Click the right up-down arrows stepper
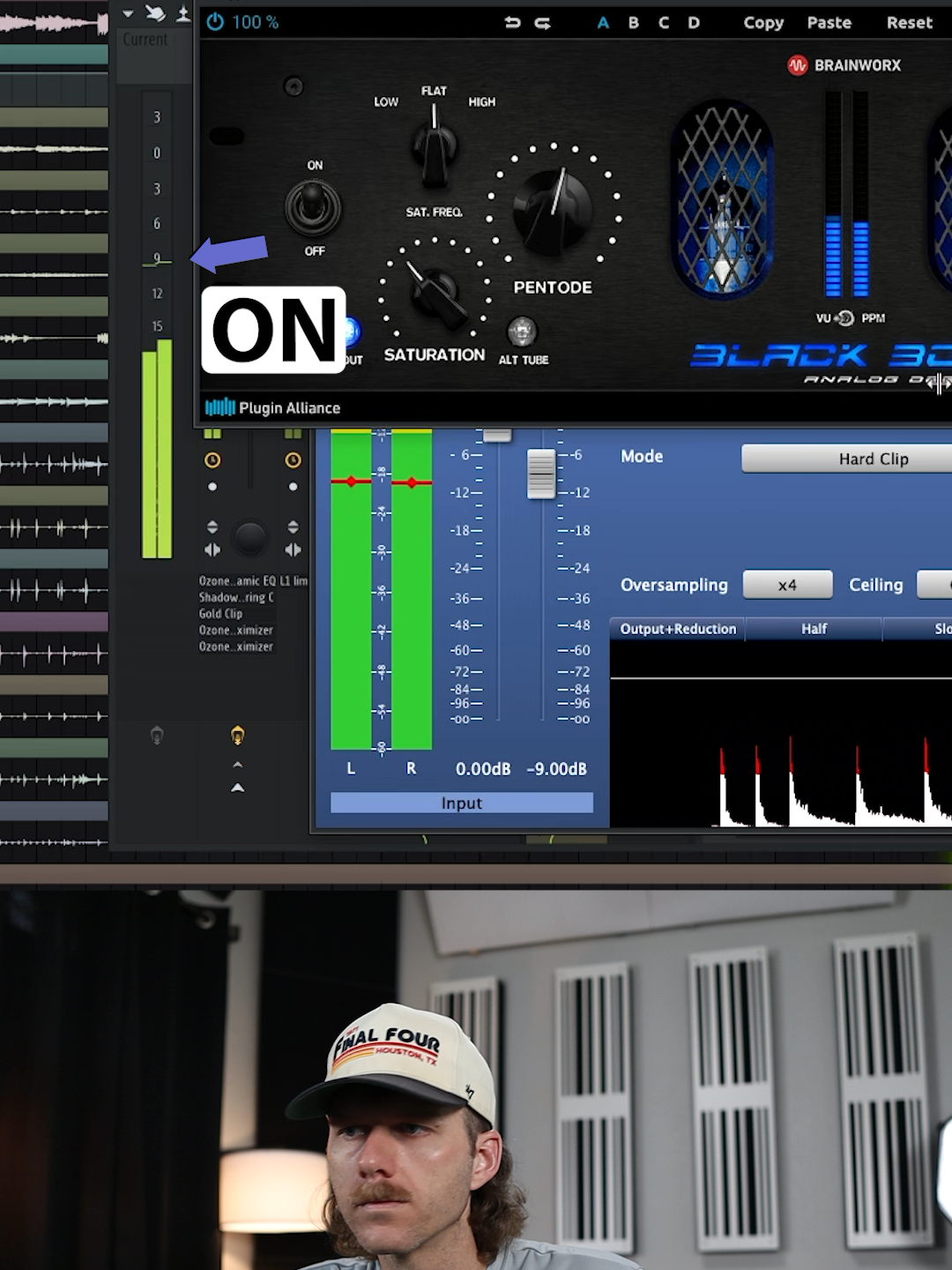The height and width of the screenshot is (1270, 952). pyautogui.click(x=293, y=527)
